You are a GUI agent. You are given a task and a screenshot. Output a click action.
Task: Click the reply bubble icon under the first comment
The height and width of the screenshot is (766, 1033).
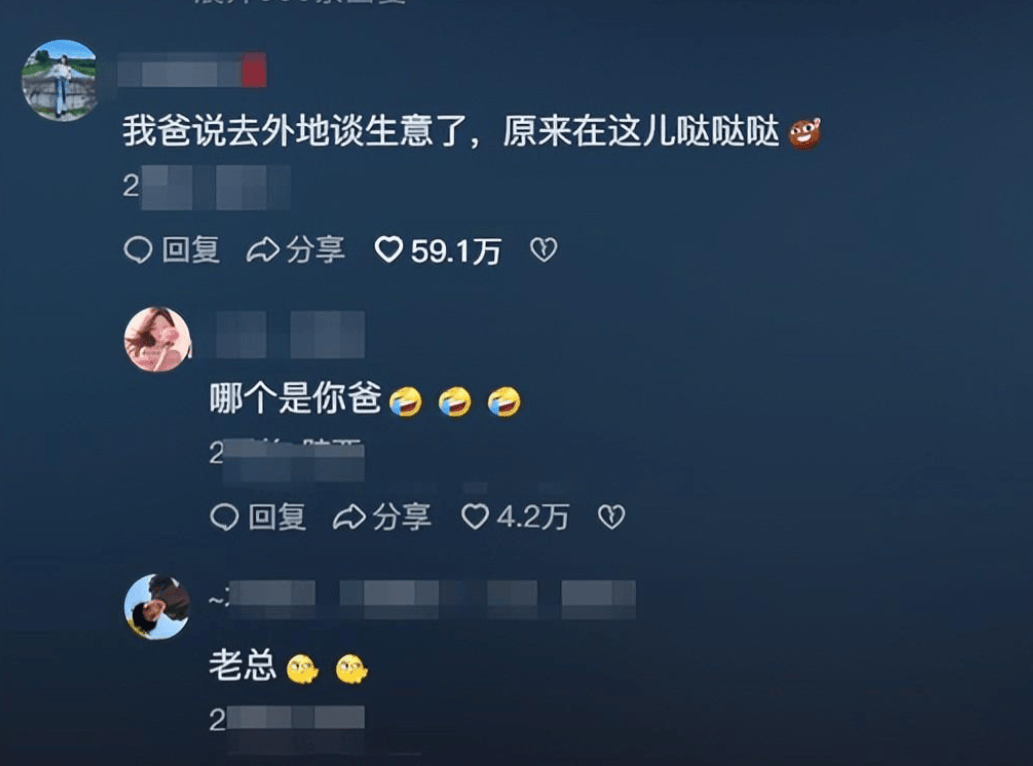click(x=138, y=250)
